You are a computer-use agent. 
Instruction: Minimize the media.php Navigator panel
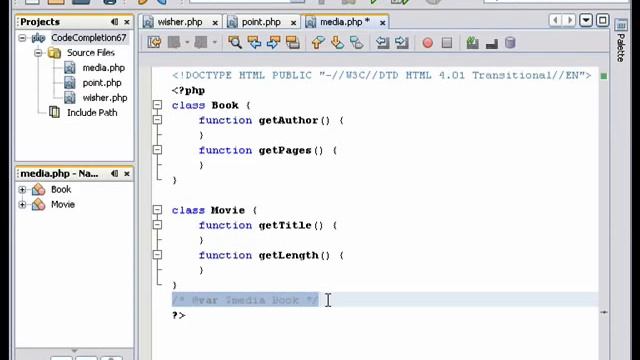(x=114, y=173)
